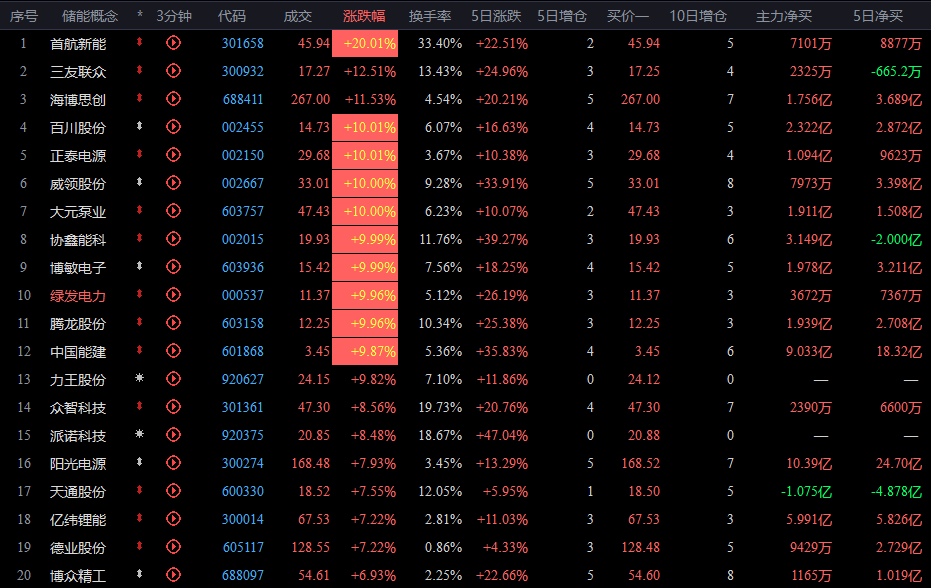Viewport: 931px width, 588px height.
Task: Click stock code 600330 for 天通股份
Action: click(x=242, y=491)
